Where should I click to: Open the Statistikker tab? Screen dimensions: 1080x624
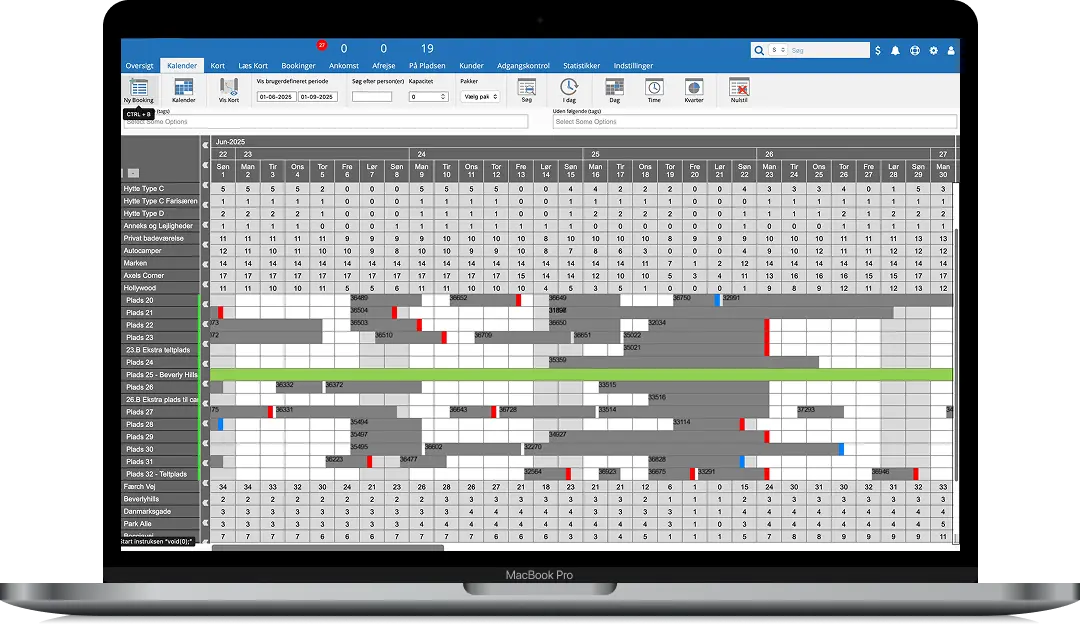[x=581, y=65]
